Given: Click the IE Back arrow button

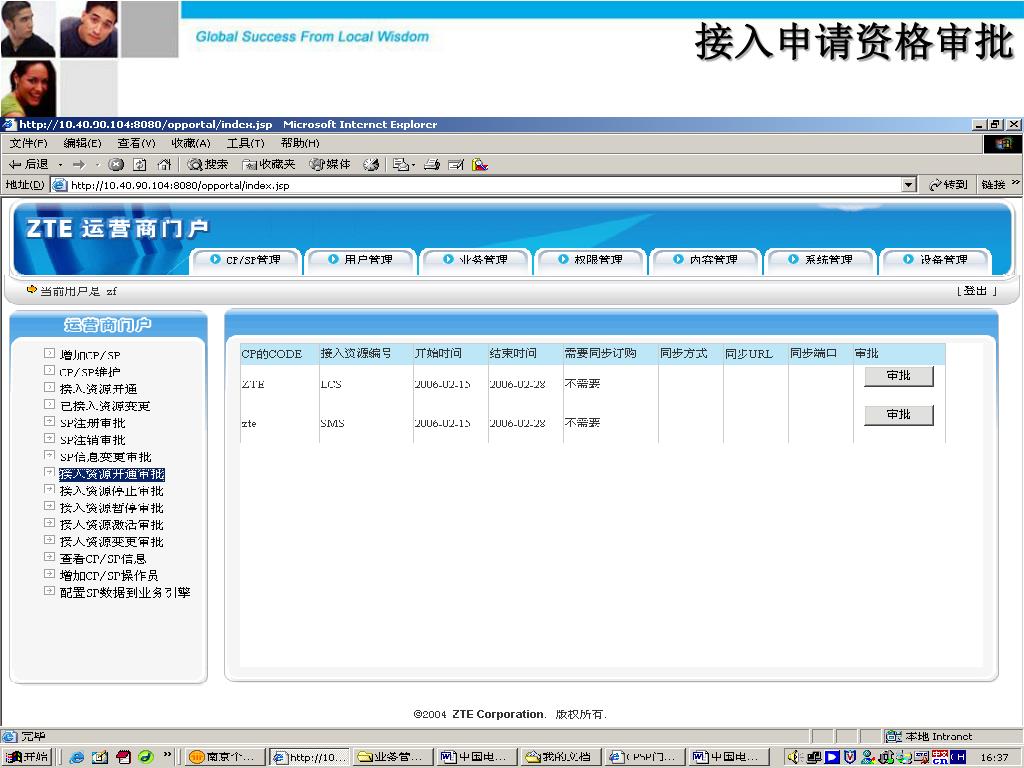Looking at the screenshot, I should [29, 165].
